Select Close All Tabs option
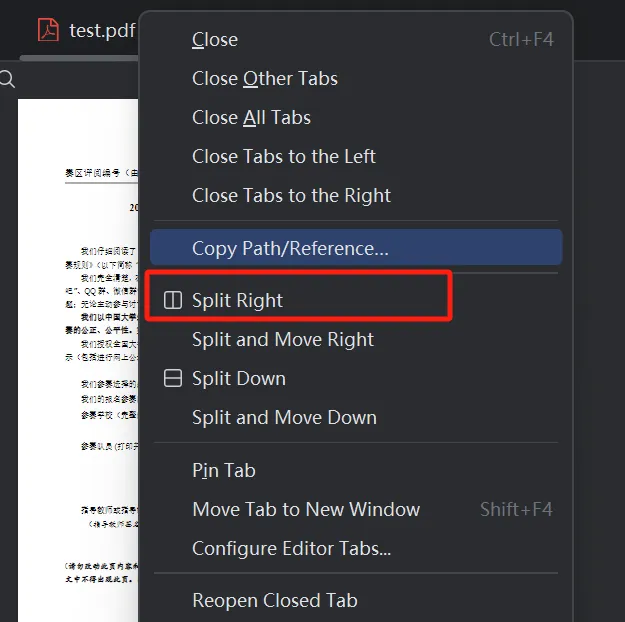The width and height of the screenshot is (625, 622). click(x=251, y=118)
